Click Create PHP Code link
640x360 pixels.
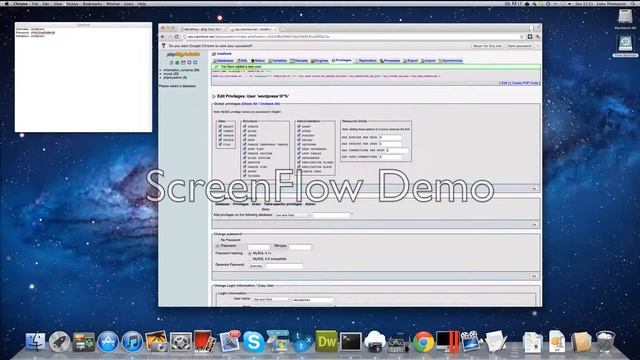tap(525, 83)
